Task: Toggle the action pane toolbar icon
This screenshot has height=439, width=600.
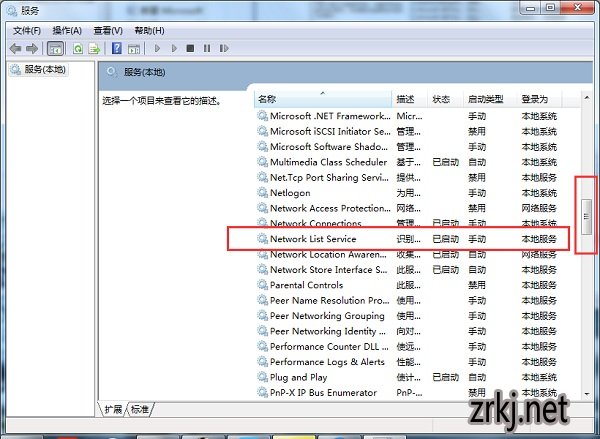Action: click(134, 49)
